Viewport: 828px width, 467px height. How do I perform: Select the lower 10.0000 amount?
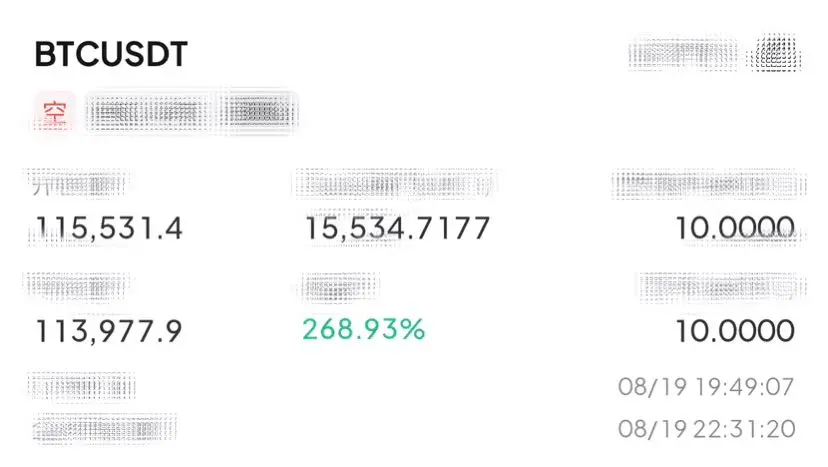(x=735, y=331)
